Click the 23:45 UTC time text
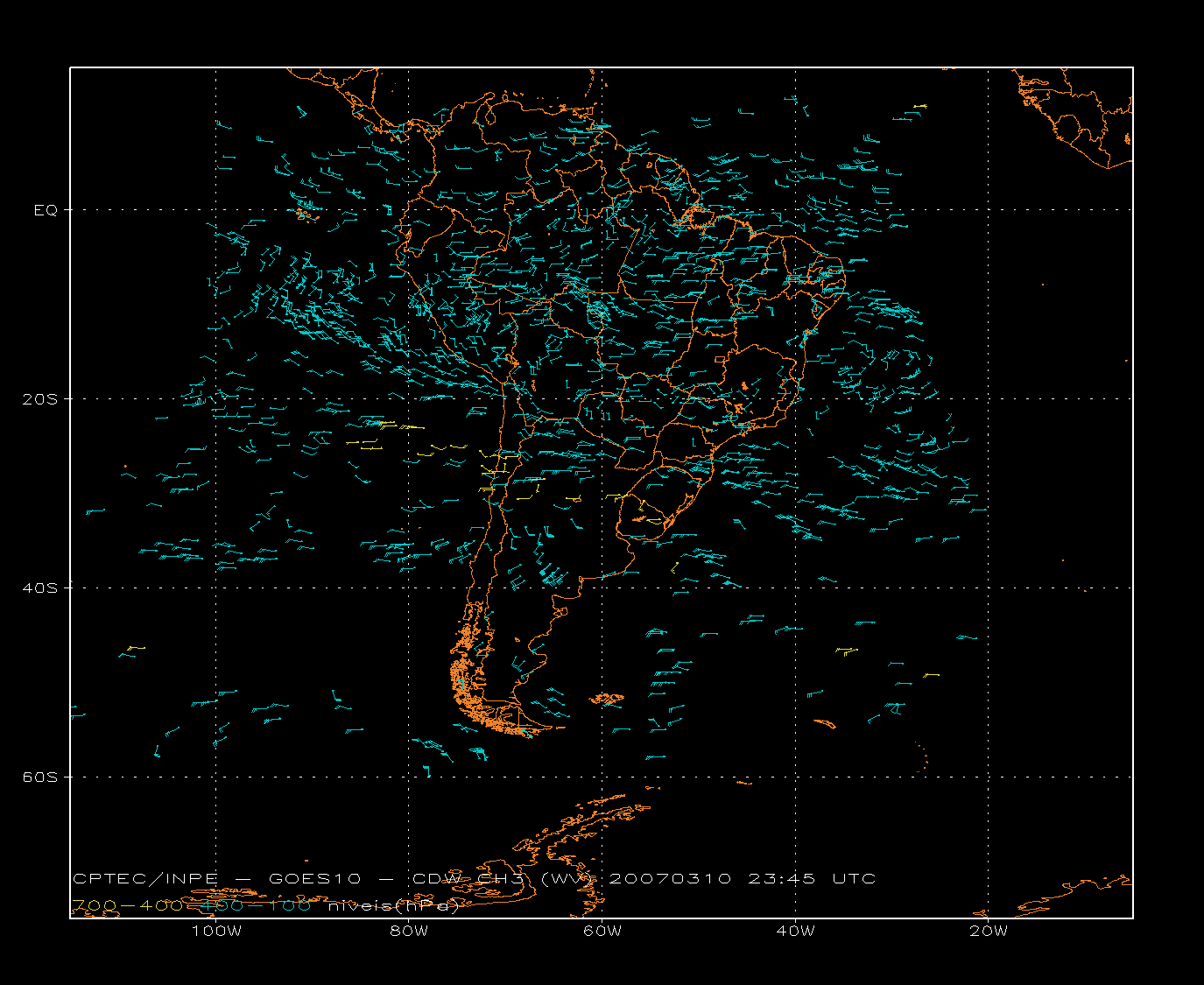1204x985 pixels. 812,878
